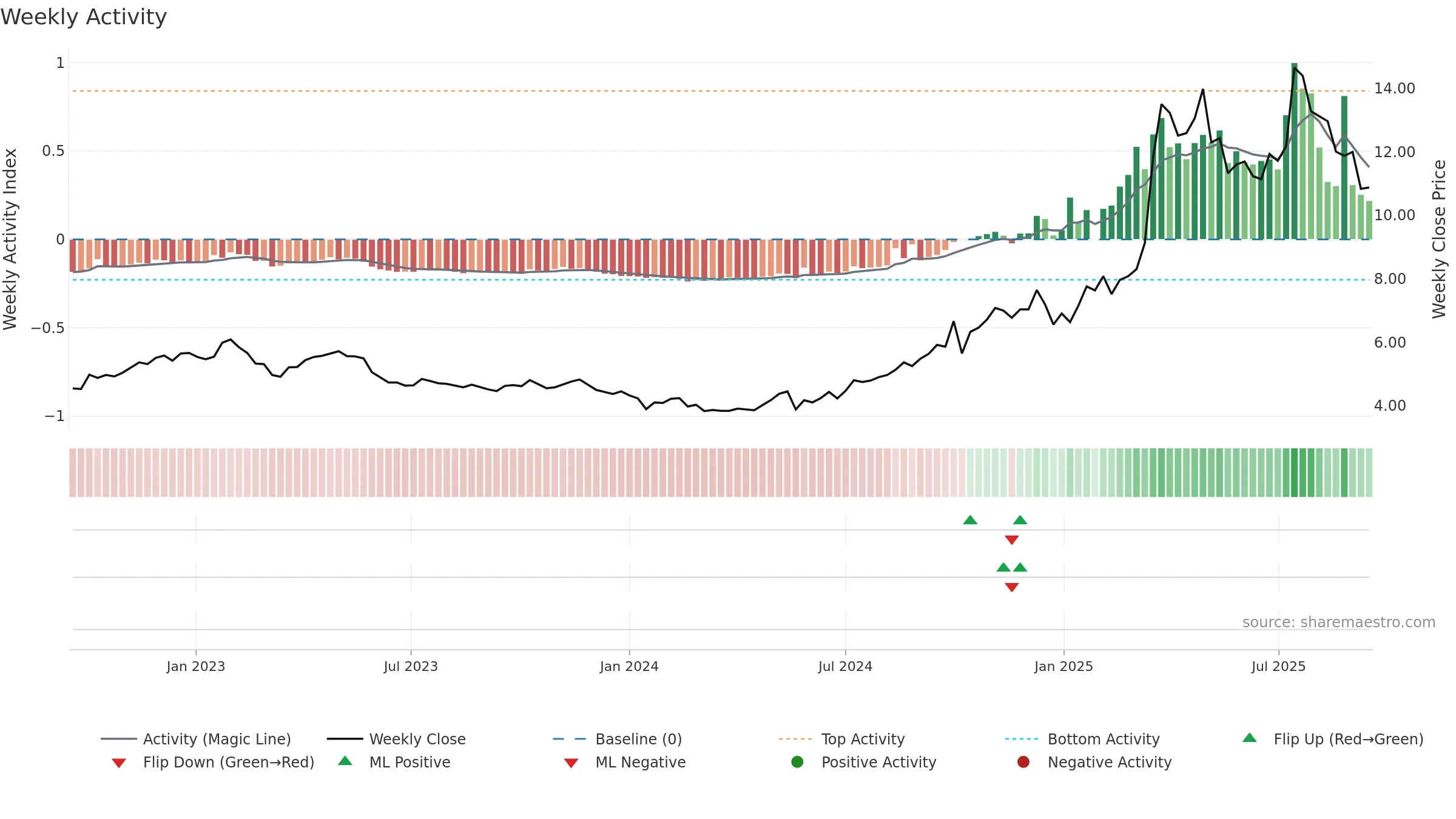Click the 14.00 price tick label
Image resolution: width=1456 pixels, height=819 pixels.
coord(1395,89)
